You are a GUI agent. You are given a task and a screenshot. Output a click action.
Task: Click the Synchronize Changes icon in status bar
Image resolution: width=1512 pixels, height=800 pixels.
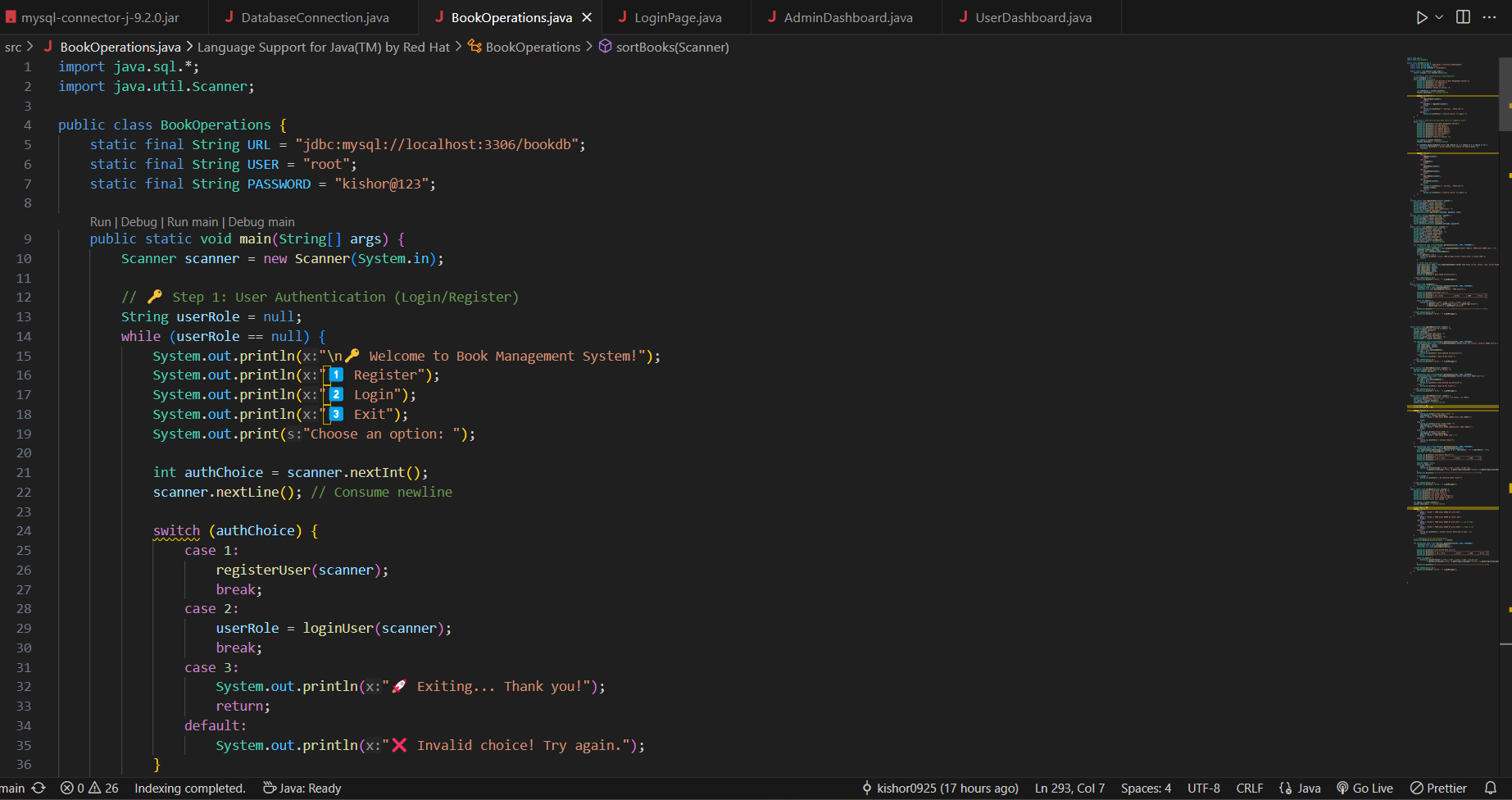(39, 788)
